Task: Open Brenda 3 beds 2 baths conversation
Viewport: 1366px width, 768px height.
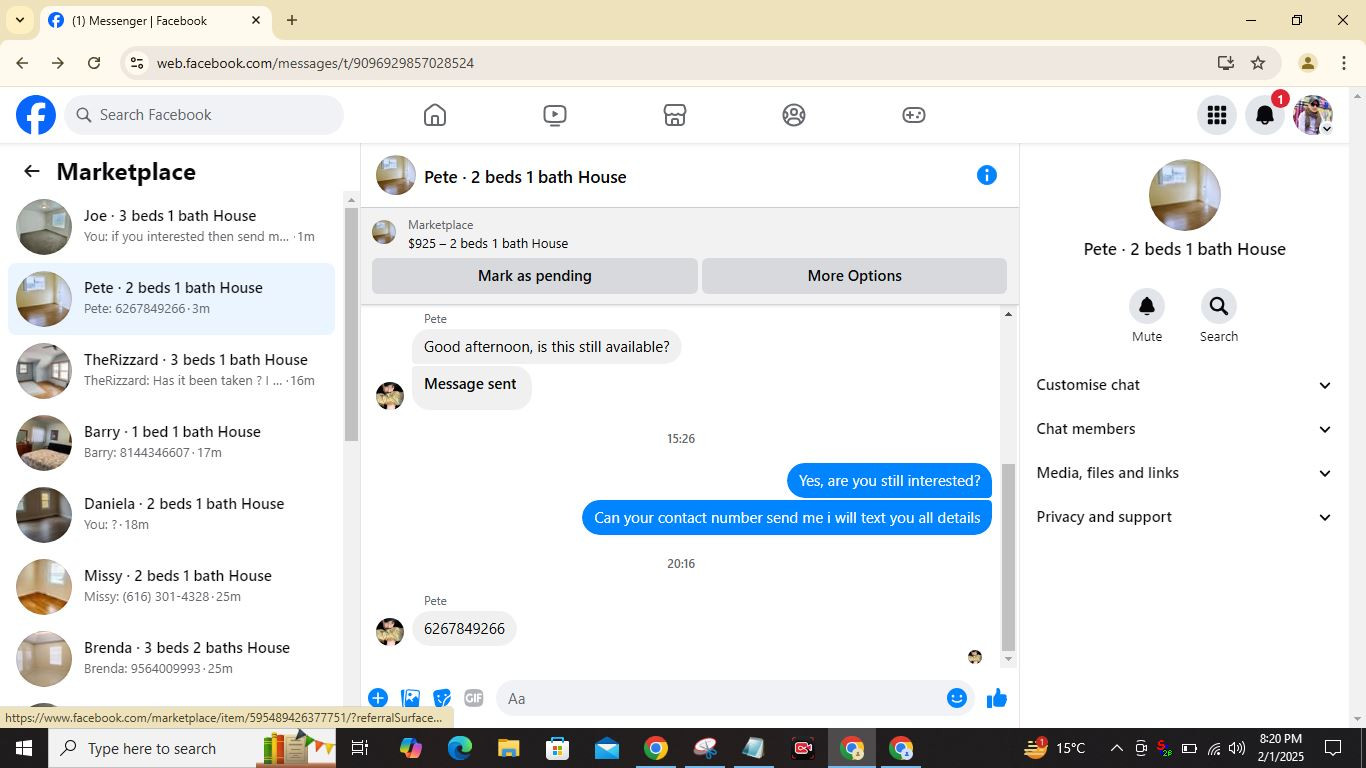Action: coord(172,659)
